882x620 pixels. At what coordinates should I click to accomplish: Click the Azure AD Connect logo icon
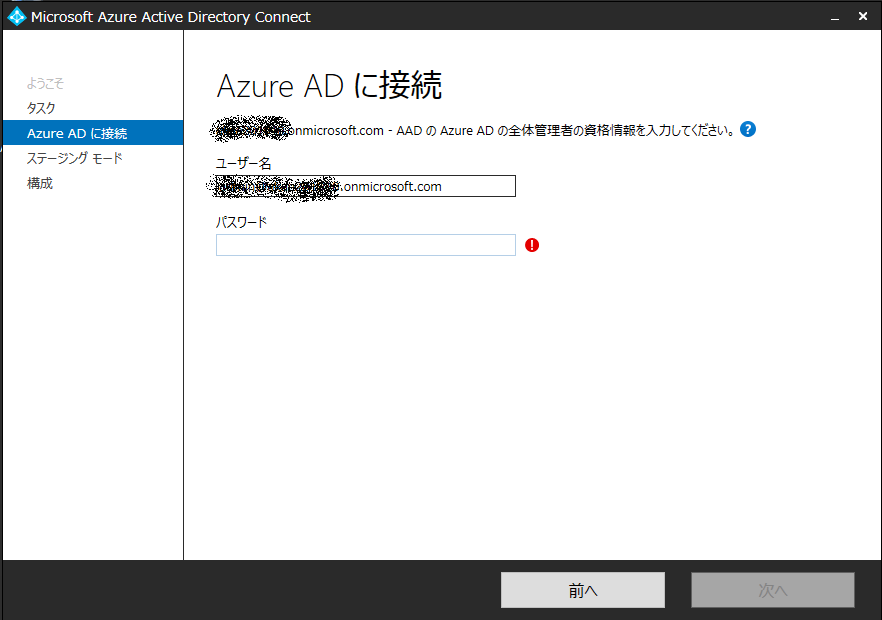[x=16, y=17]
